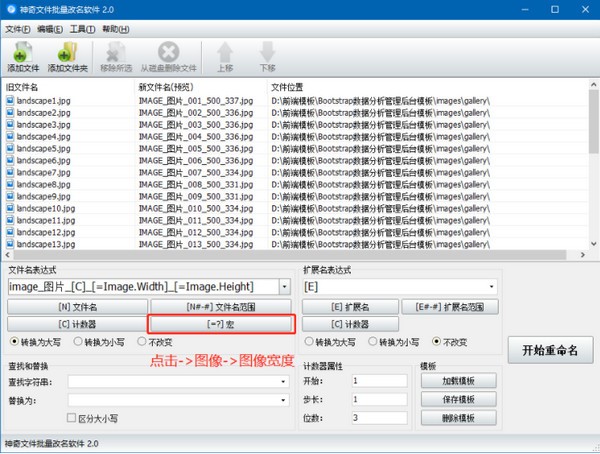This screenshot has height=454, width=600.
Task: Open the 扩展名表达式 [E] dropdown
Action: click(491, 287)
